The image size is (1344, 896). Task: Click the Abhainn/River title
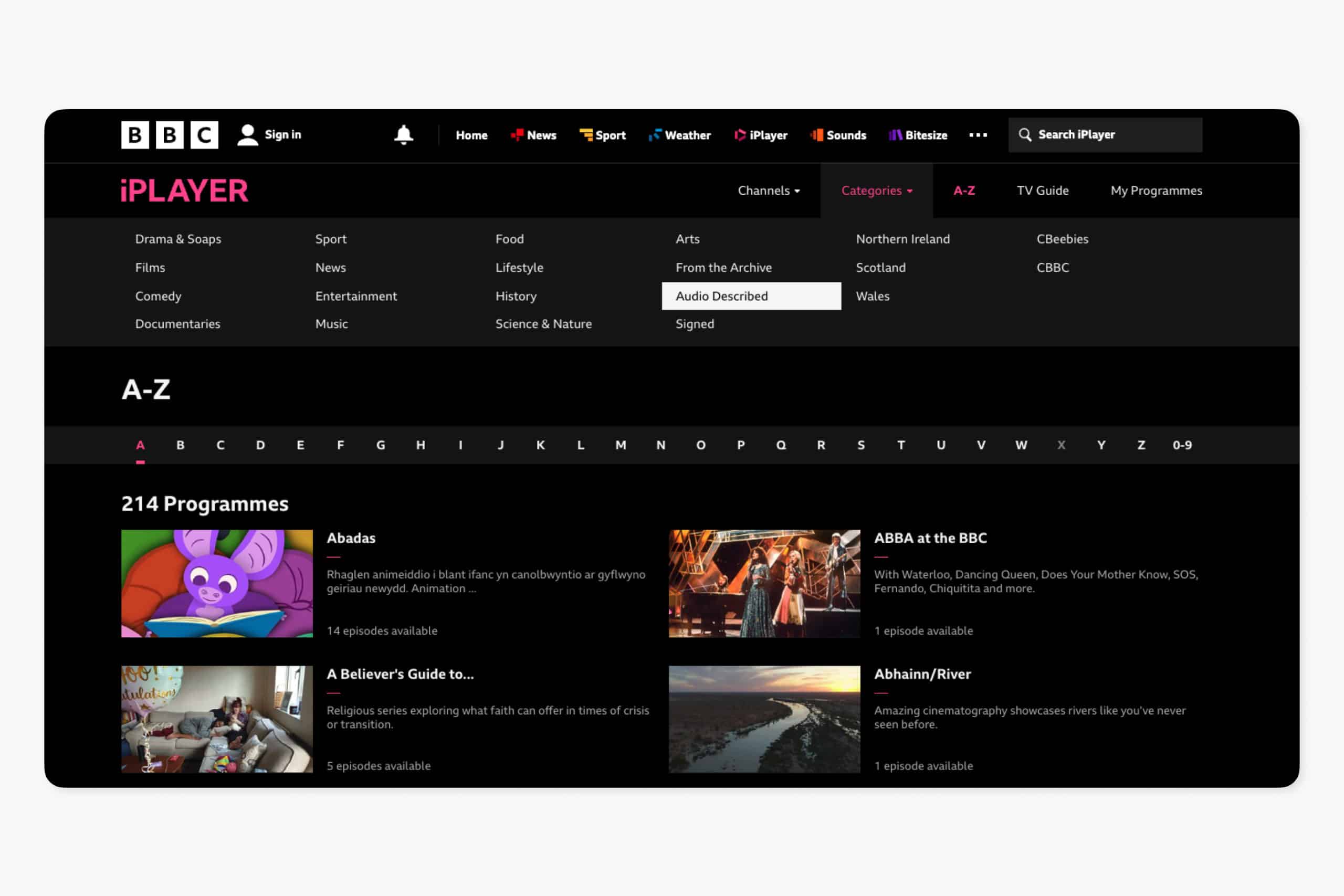pyautogui.click(x=922, y=674)
